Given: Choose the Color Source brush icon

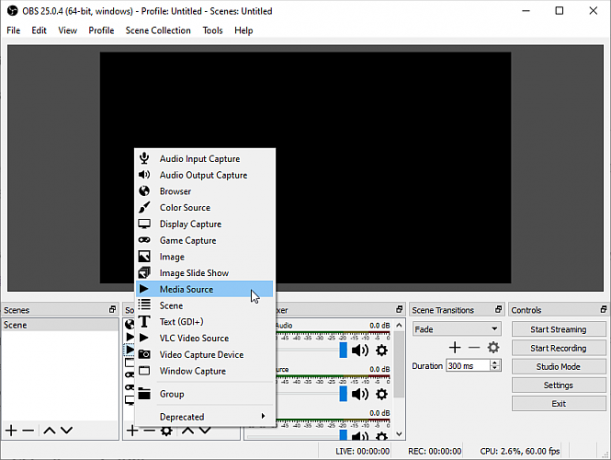Looking at the screenshot, I should click(144, 207).
